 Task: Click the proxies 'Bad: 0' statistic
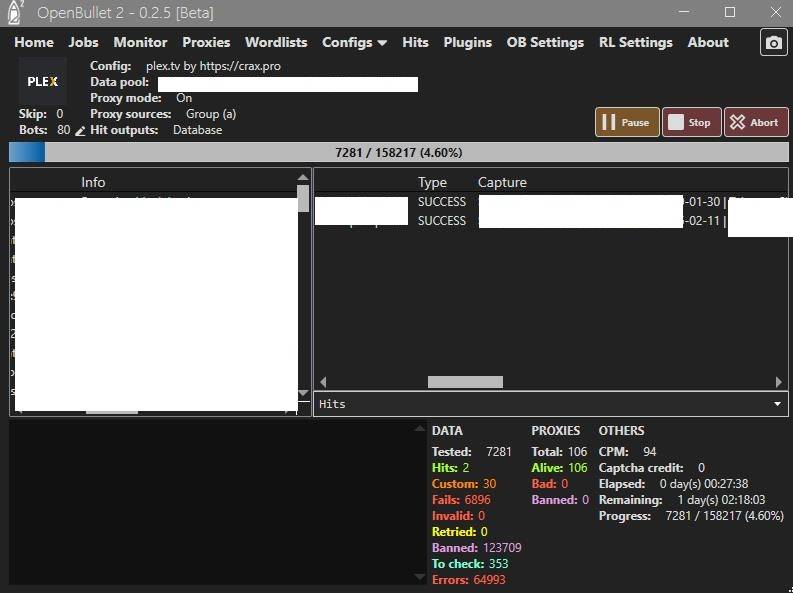click(x=550, y=484)
